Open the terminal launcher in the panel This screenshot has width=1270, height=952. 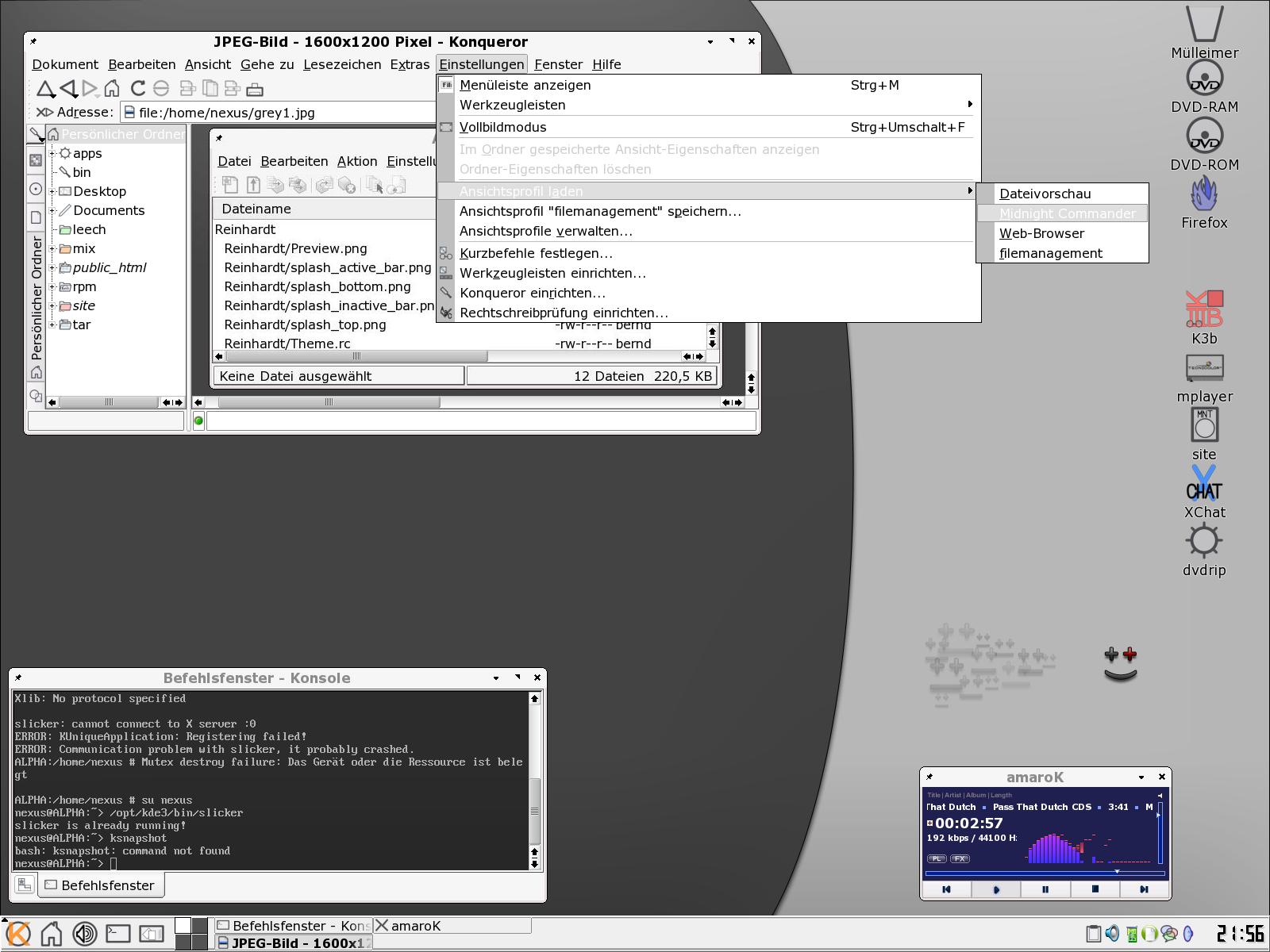coord(118,934)
